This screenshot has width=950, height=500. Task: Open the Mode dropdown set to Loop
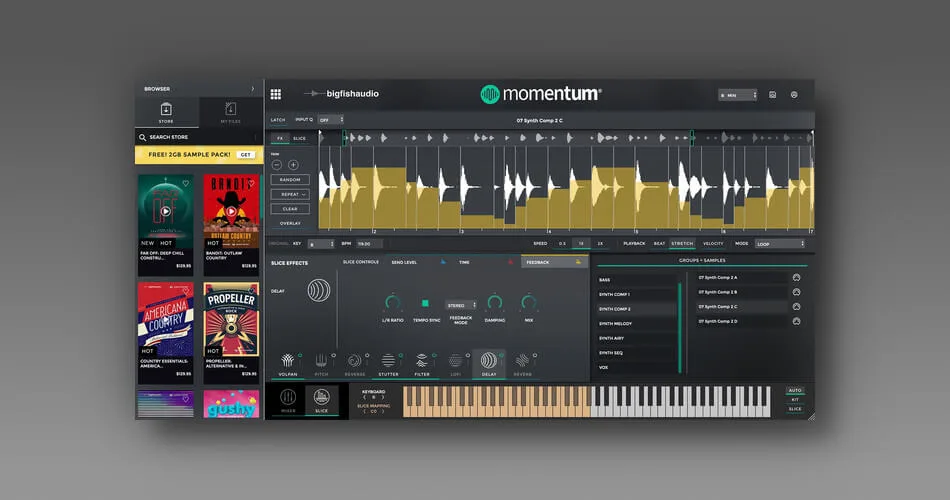(x=780, y=244)
